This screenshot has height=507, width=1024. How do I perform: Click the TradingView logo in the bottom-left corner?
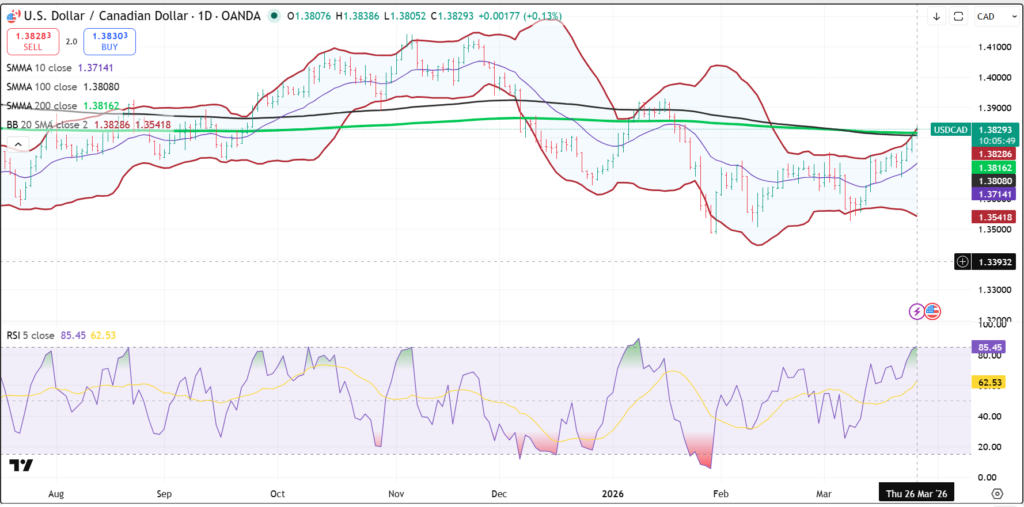pos(20,466)
